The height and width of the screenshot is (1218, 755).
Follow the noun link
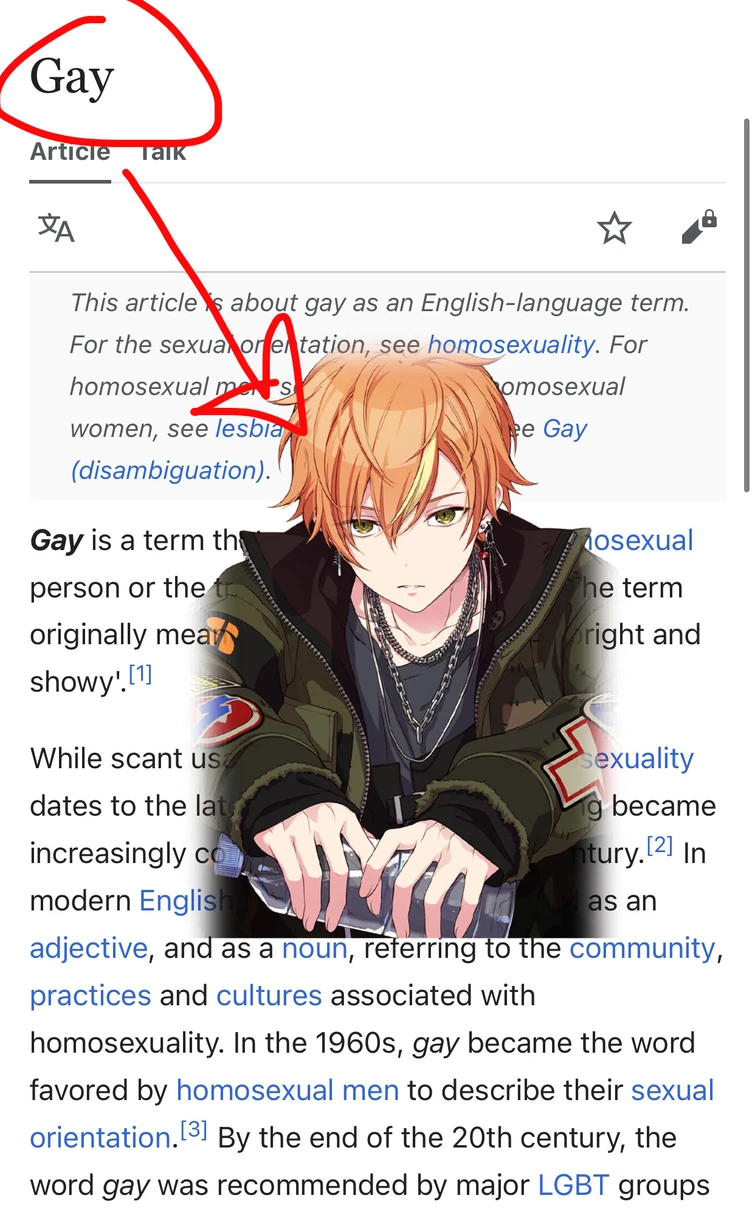click(x=315, y=948)
